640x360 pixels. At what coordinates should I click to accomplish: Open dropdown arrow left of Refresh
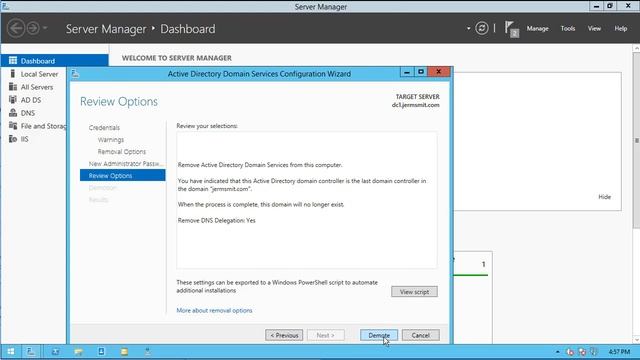pos(469,28)
